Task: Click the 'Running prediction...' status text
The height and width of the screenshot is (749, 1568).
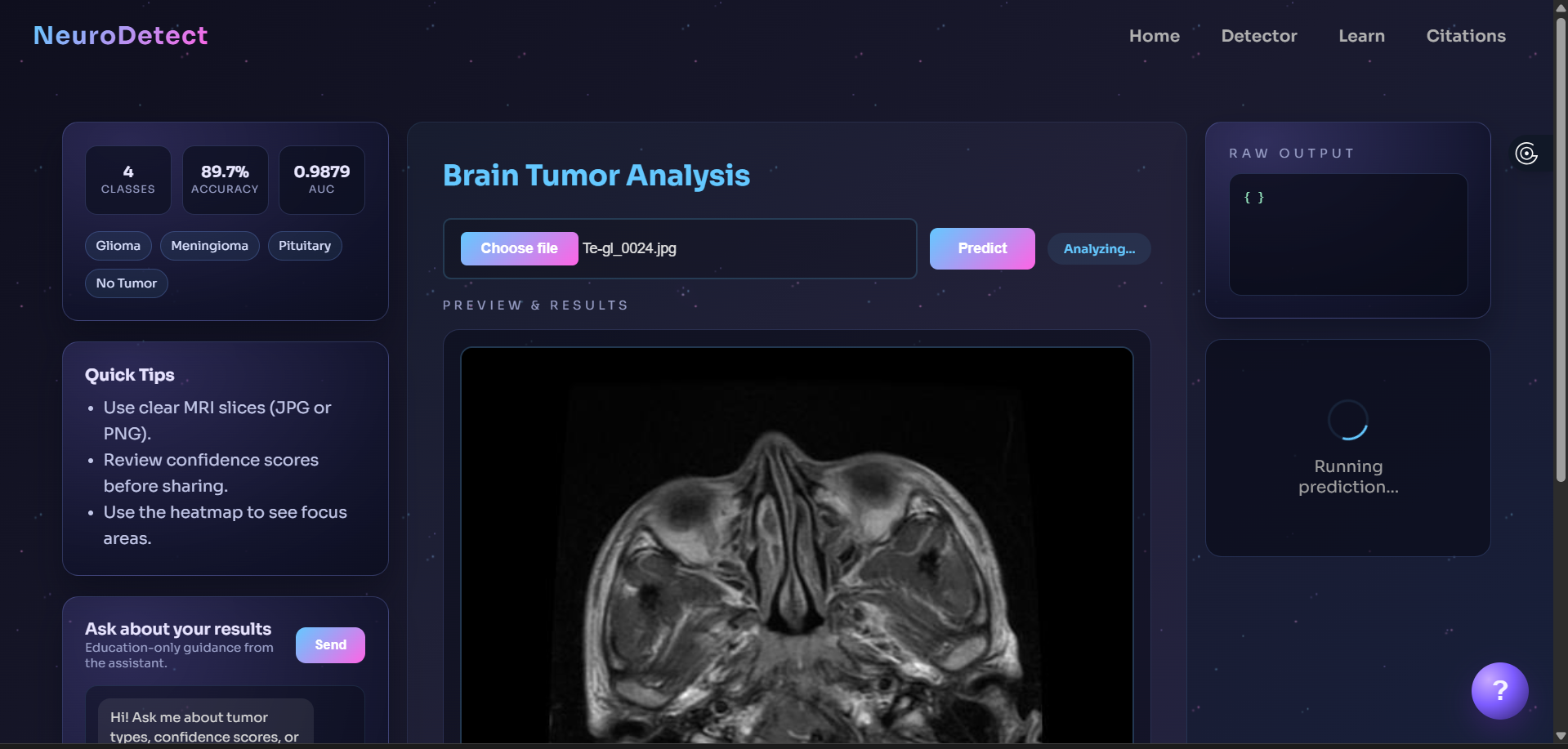Action: pos(1348,477)
